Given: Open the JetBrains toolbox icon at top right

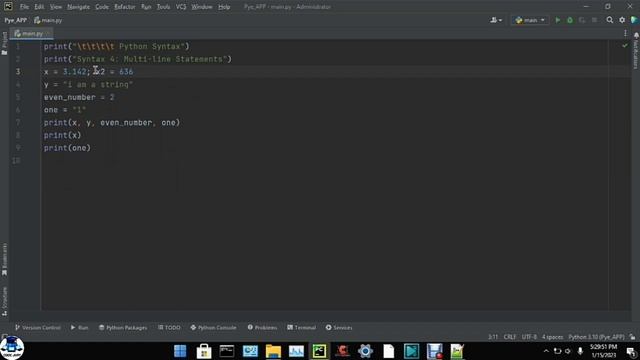Looking at the screenshot, I should pos(634,20).
